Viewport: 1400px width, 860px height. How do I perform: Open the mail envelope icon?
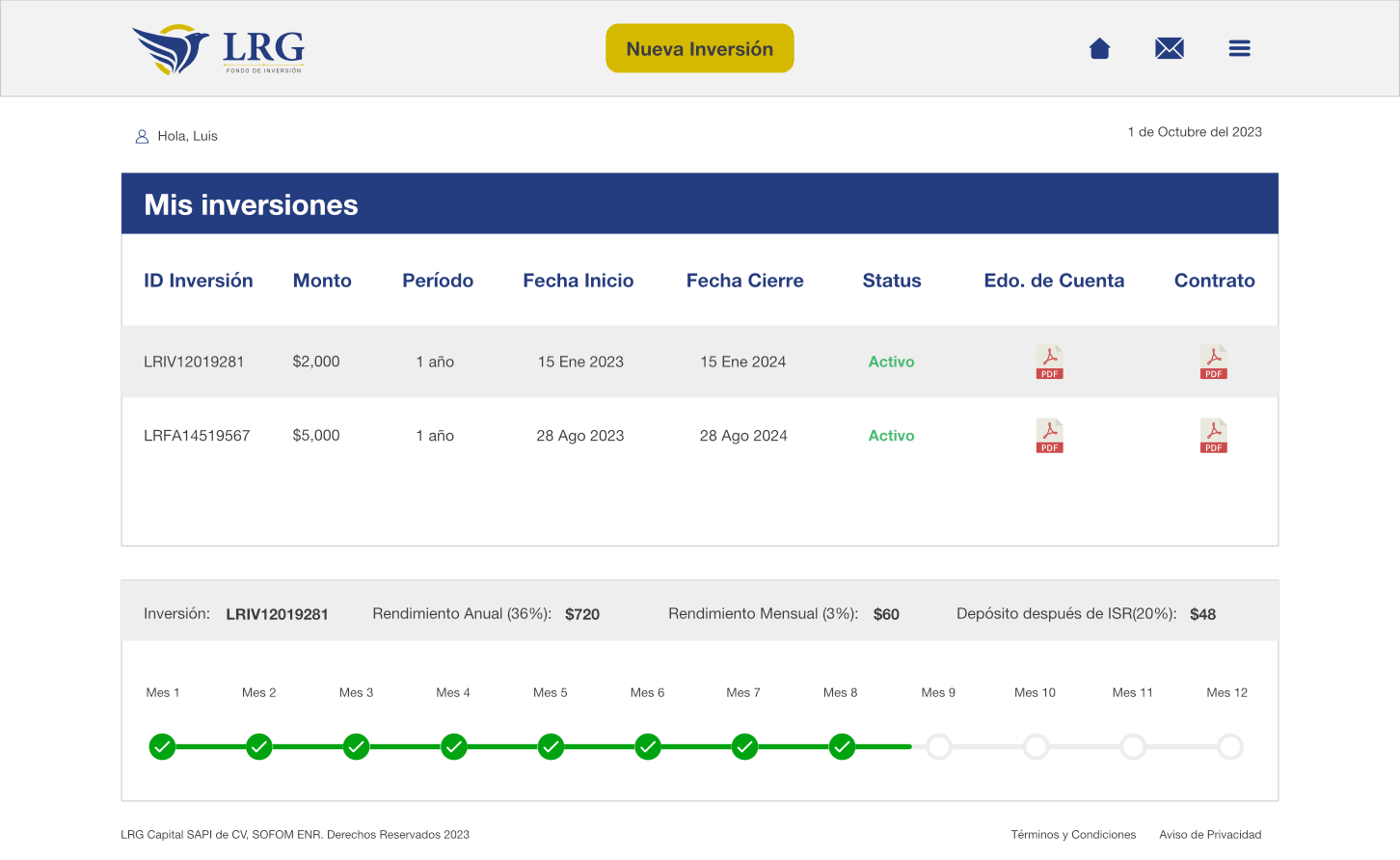click(1169, 48)
